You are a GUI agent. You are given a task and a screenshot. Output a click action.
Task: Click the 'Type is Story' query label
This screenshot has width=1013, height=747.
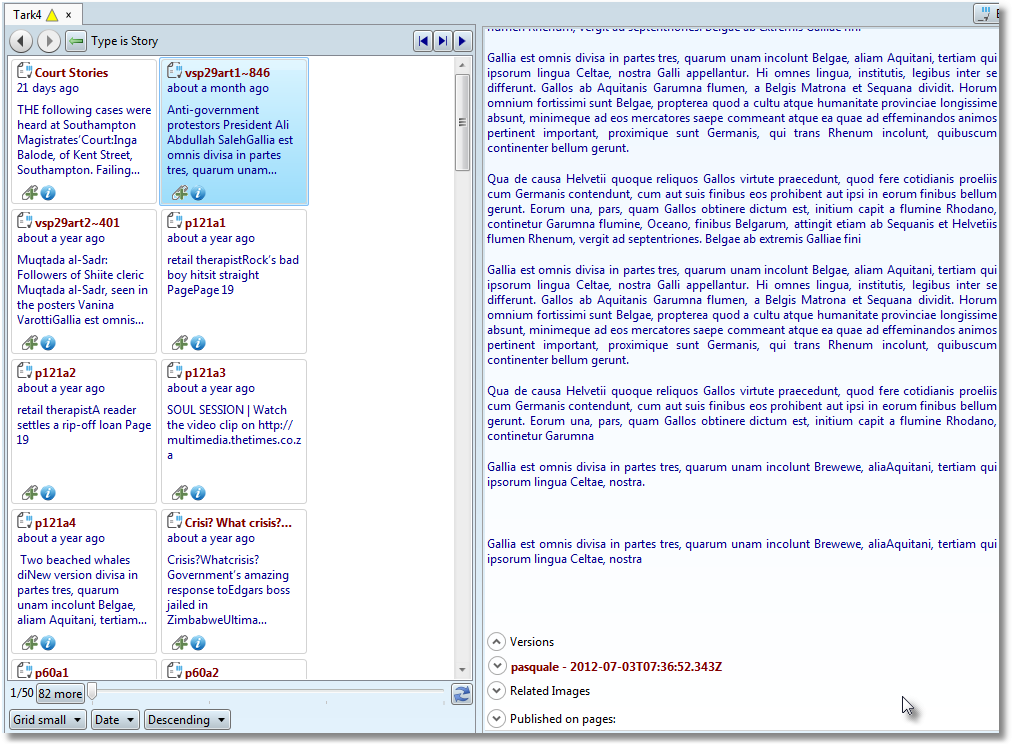pyautogui.click(x=125, y=41)
